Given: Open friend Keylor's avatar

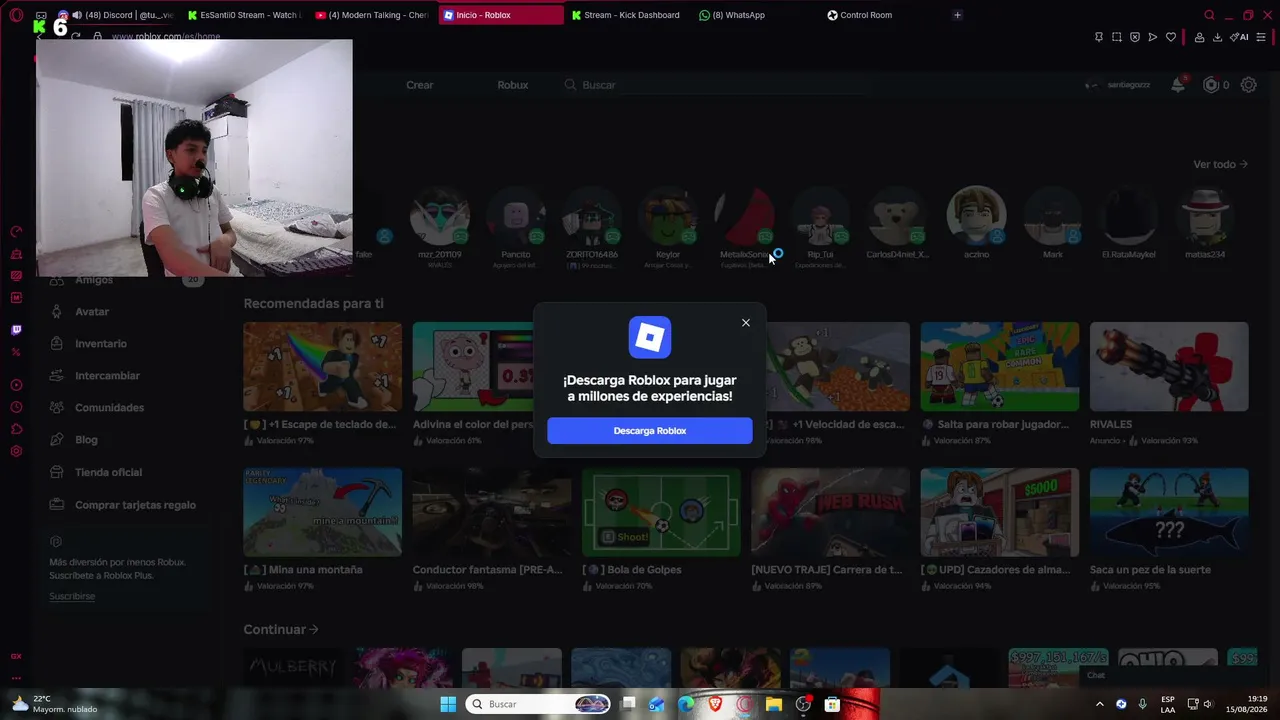Looking at the screenshot, I should [x=667, y=215].
